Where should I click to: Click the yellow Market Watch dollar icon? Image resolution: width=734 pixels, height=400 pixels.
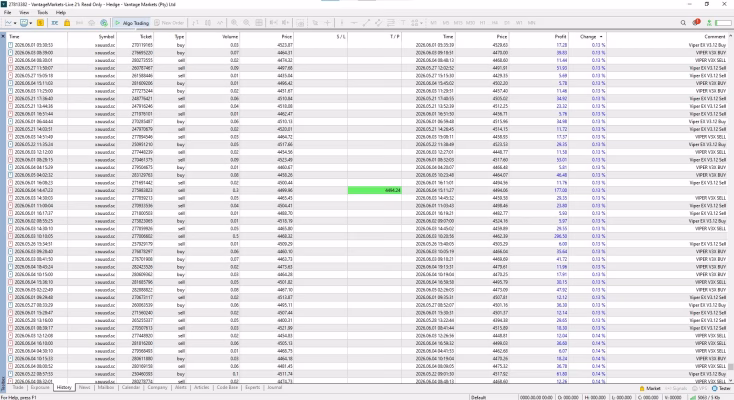(x=41, y=22)
